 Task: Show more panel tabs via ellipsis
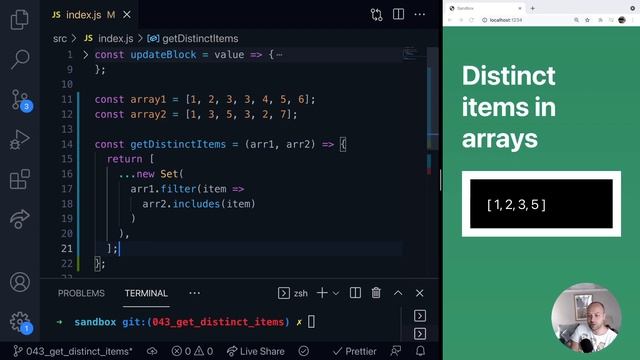coord(194,293)
